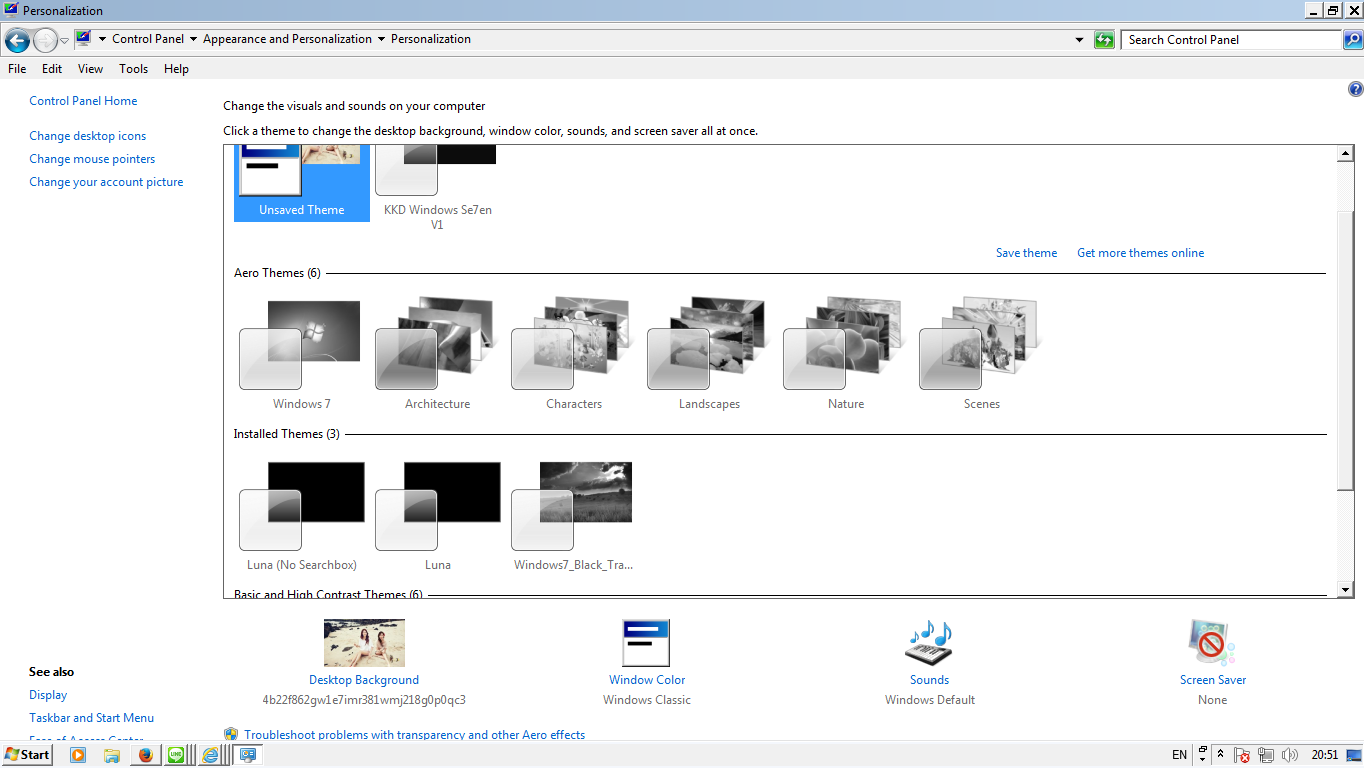Launch Internet Explorer from the taskbar
Screen dimensions: 1364x768
point(210,755)
